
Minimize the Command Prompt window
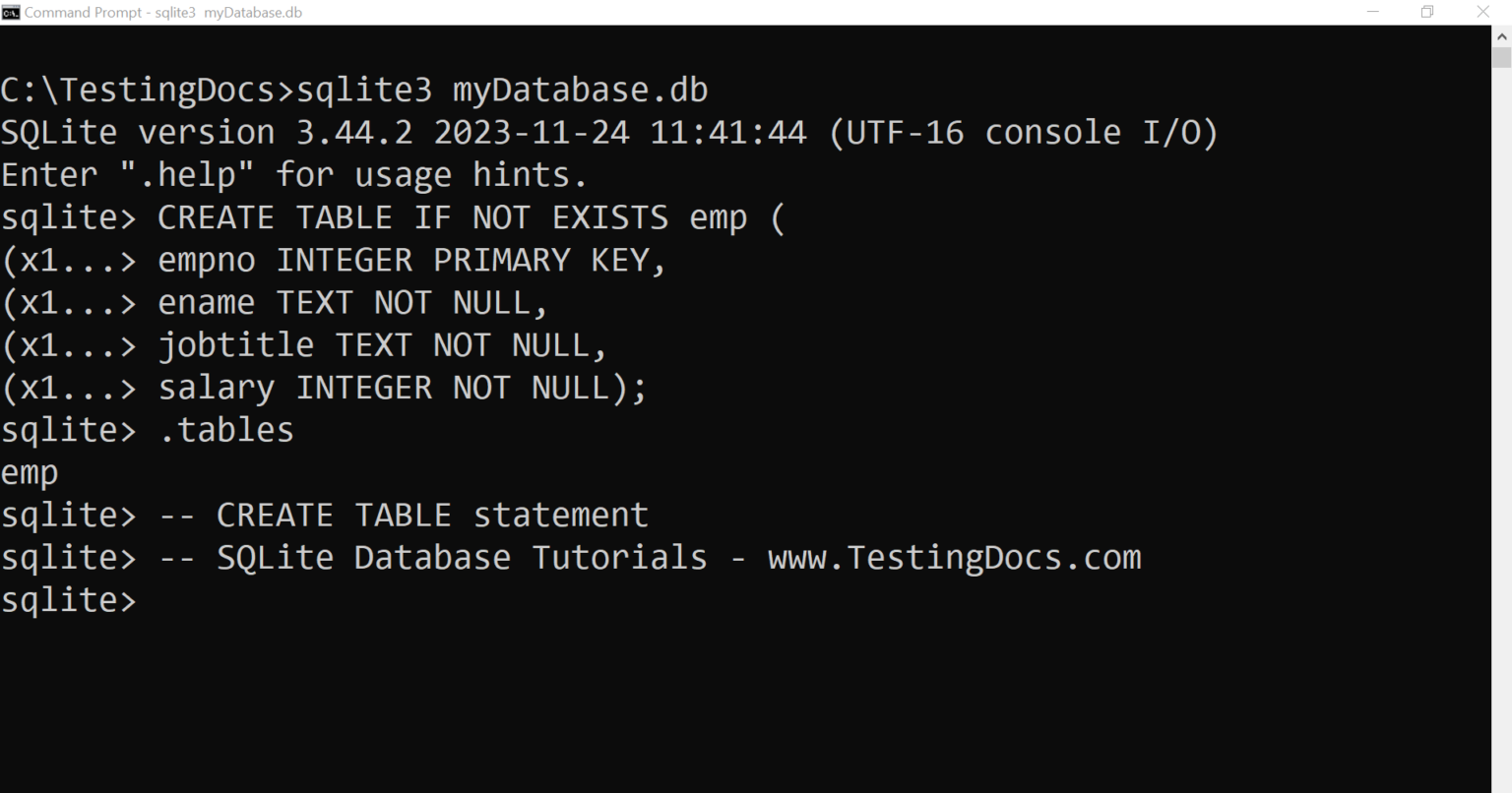click(1373, 12)
